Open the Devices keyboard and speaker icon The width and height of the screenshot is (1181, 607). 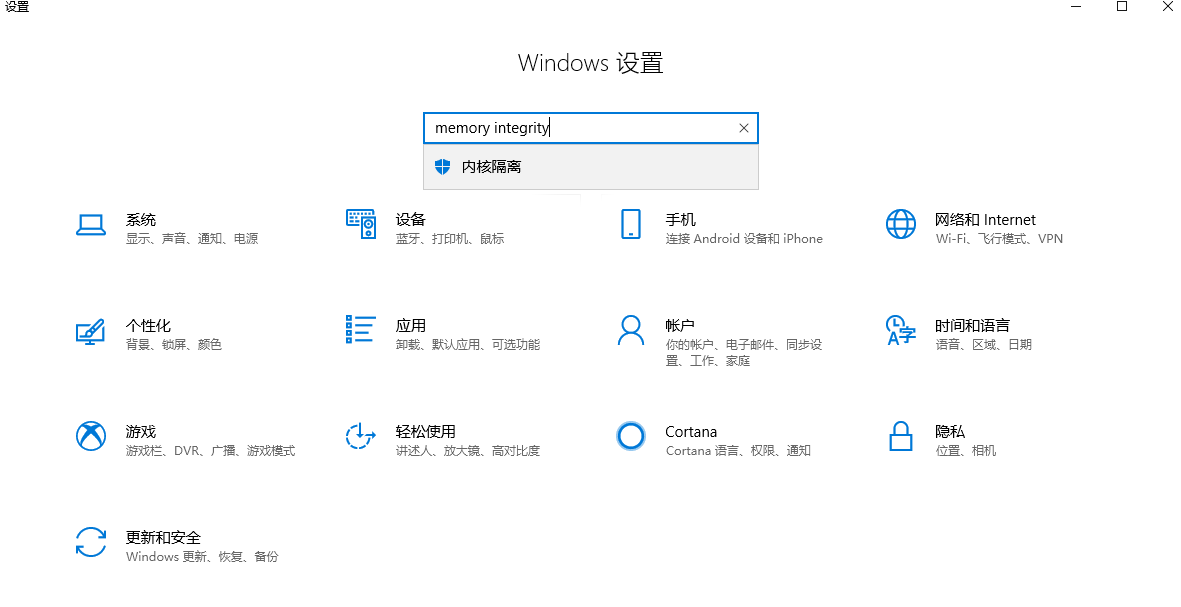pyautogui.click(x=360, y=225)
